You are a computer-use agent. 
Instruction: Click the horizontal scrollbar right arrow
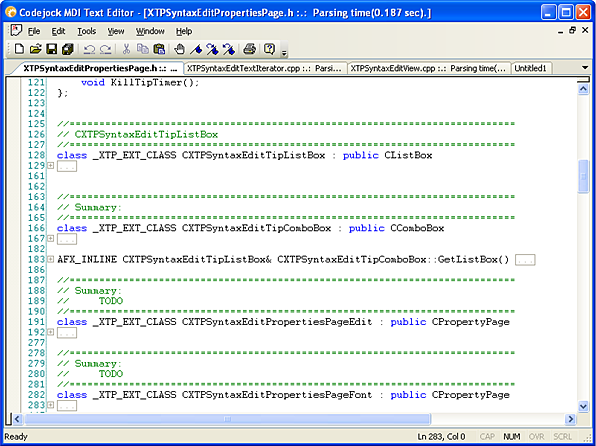571,419
